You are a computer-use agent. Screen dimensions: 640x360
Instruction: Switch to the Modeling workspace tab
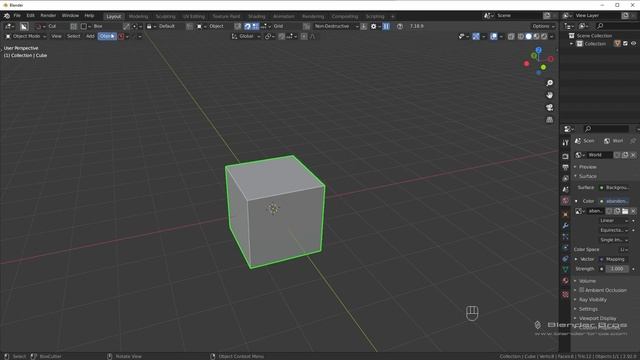(x=138, y=16)
